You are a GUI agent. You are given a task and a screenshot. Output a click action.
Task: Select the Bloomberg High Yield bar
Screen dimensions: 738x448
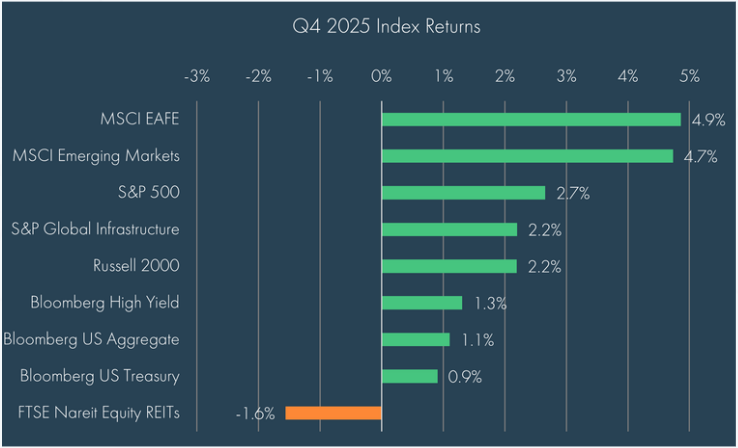[x=421, y=303]
